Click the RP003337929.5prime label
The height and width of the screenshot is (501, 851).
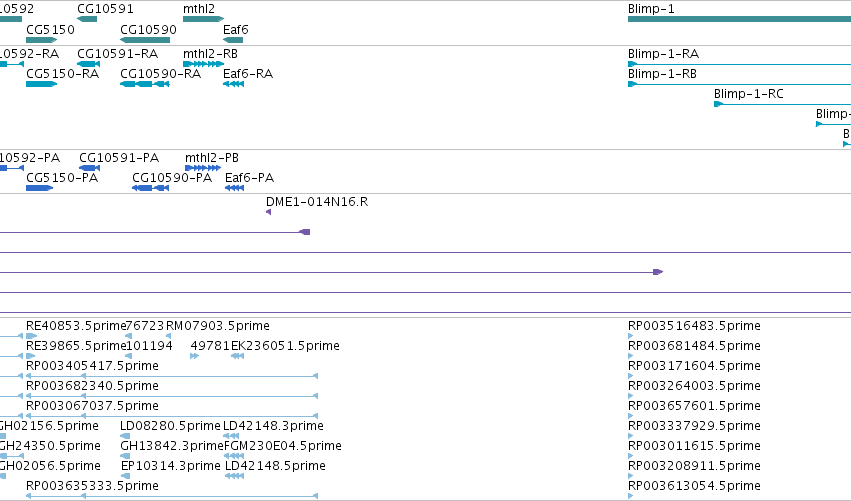point(694,426)
